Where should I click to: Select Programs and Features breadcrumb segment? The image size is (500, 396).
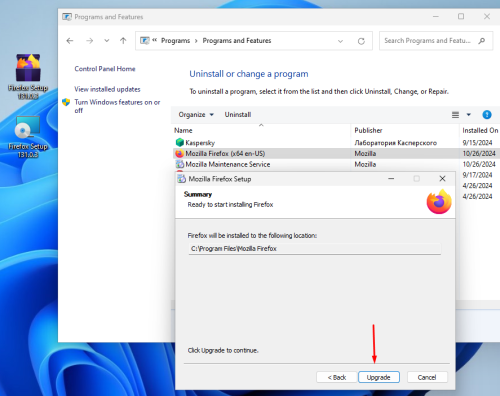click(237, 41)
